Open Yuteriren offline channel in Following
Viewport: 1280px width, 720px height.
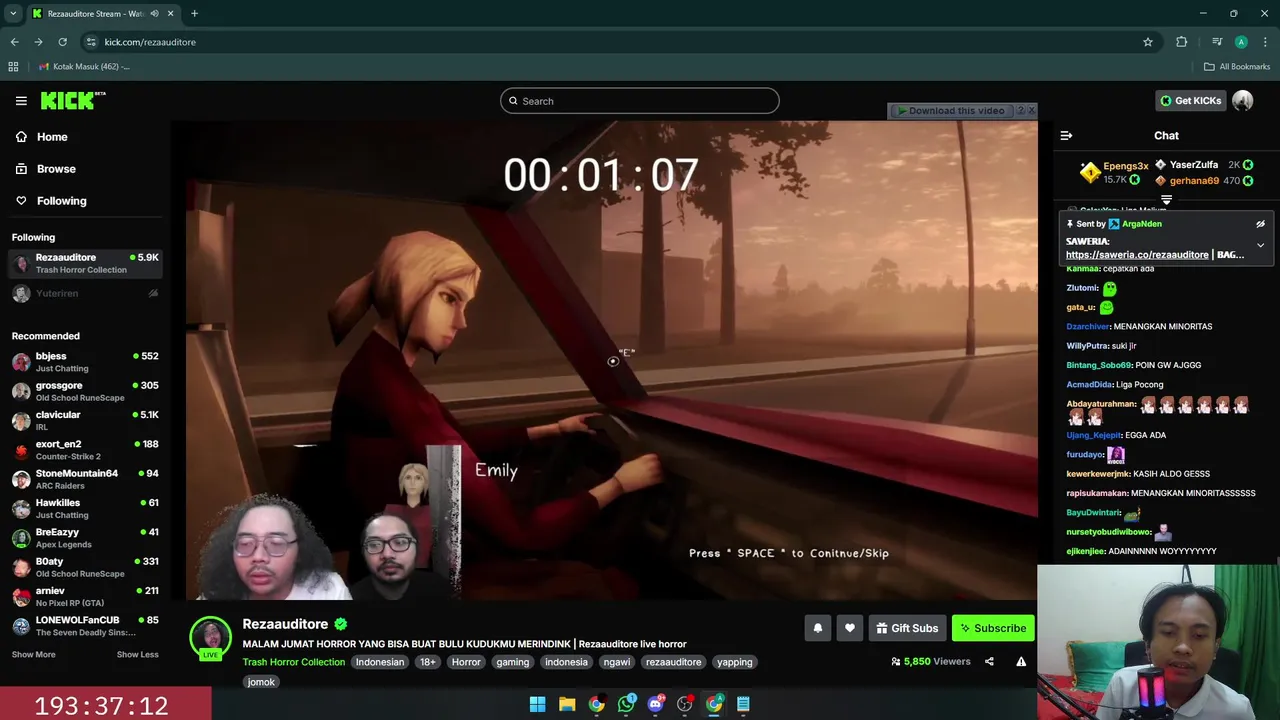[85, 294]
